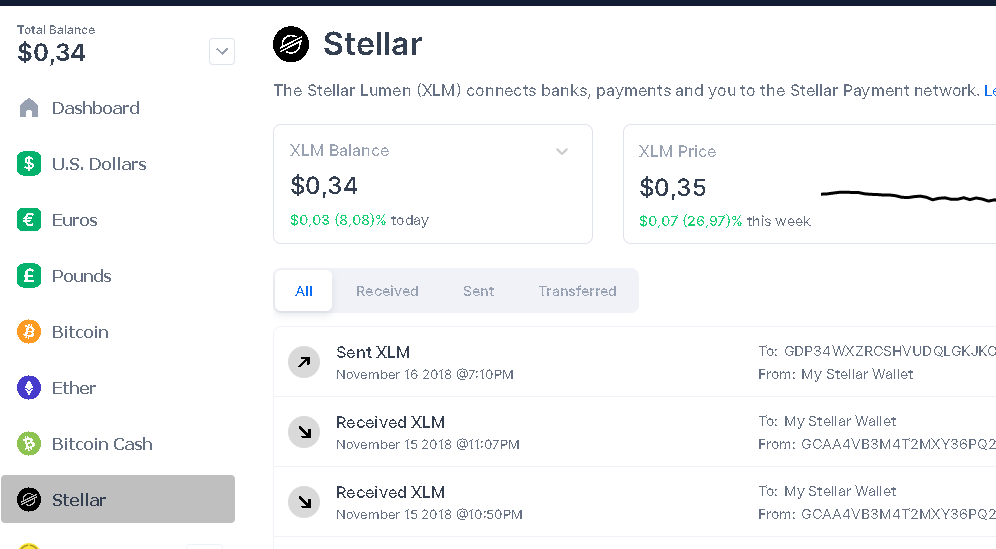
Task: Click the Pounds currency icon
Action: (x=29, y=276)
